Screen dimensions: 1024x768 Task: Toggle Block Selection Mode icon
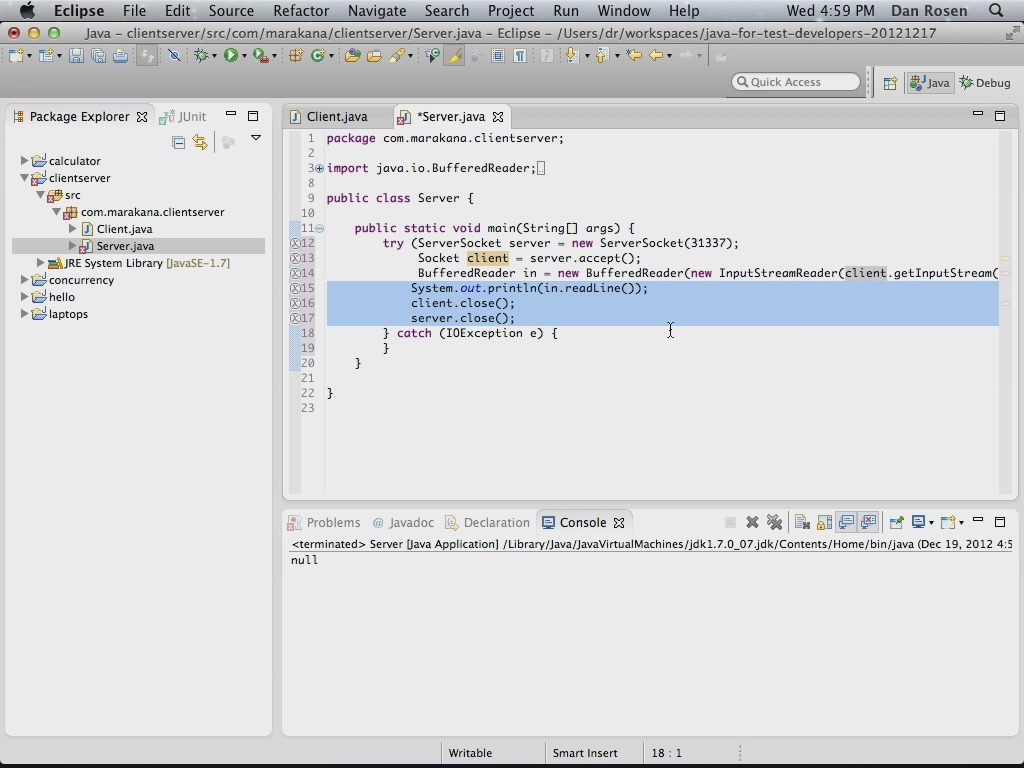tap(498, 56)
